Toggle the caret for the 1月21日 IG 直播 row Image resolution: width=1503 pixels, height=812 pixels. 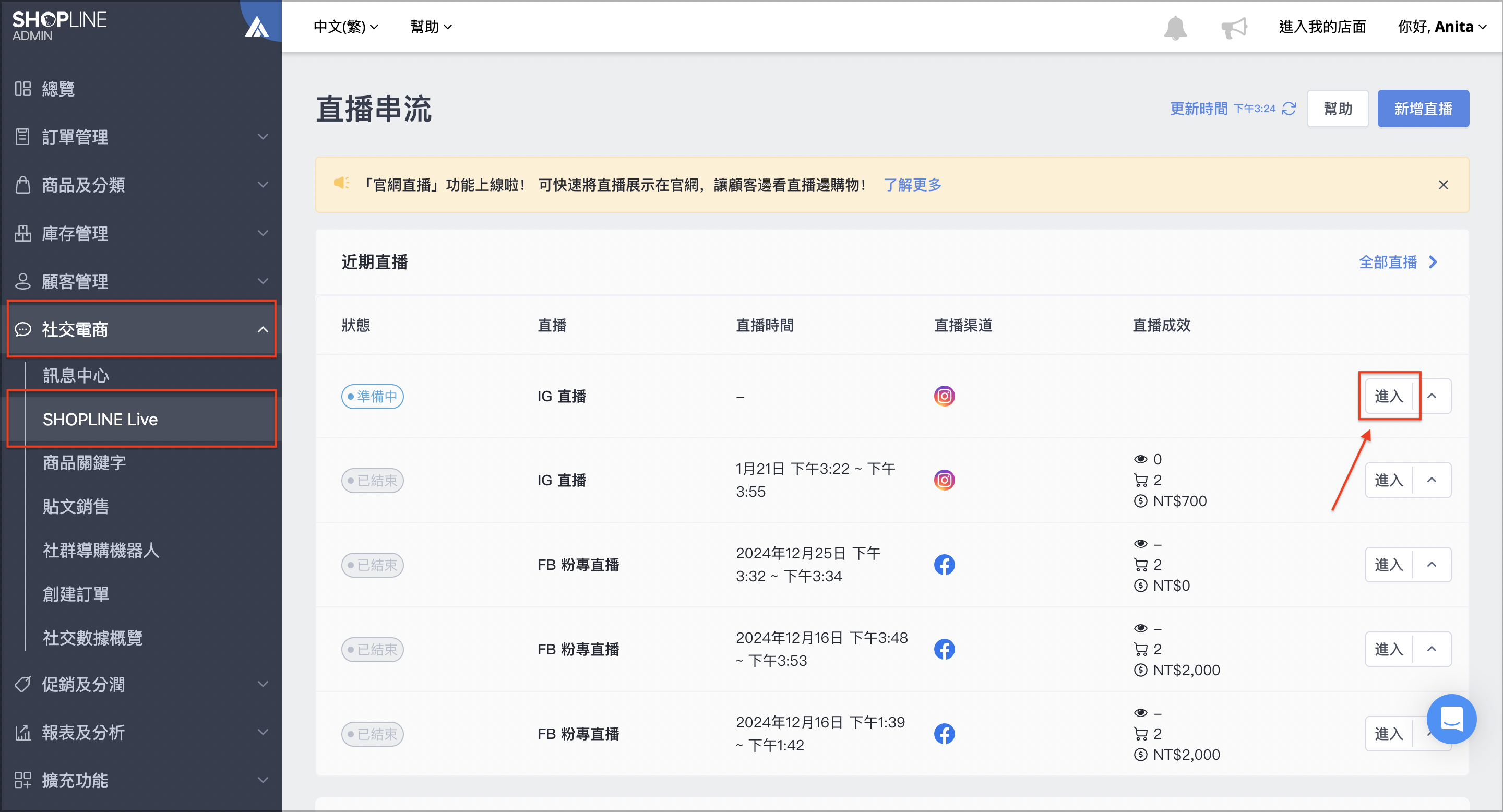[x=1432, y=480]
